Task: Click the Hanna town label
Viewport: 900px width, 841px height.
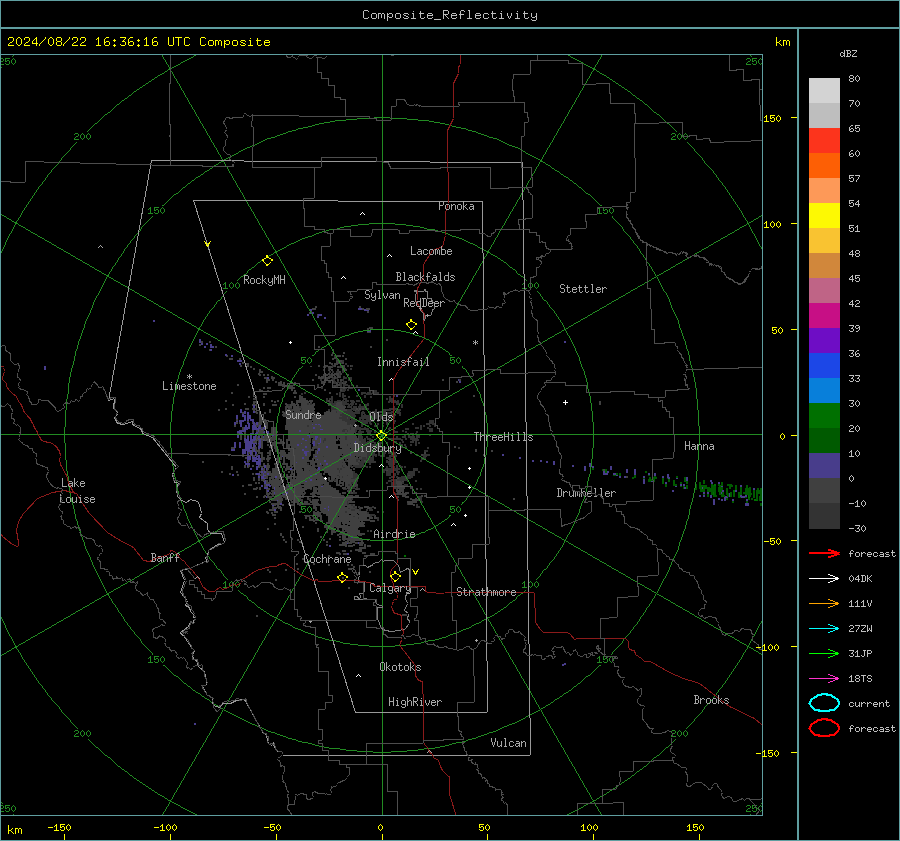Action: point(699,446)
